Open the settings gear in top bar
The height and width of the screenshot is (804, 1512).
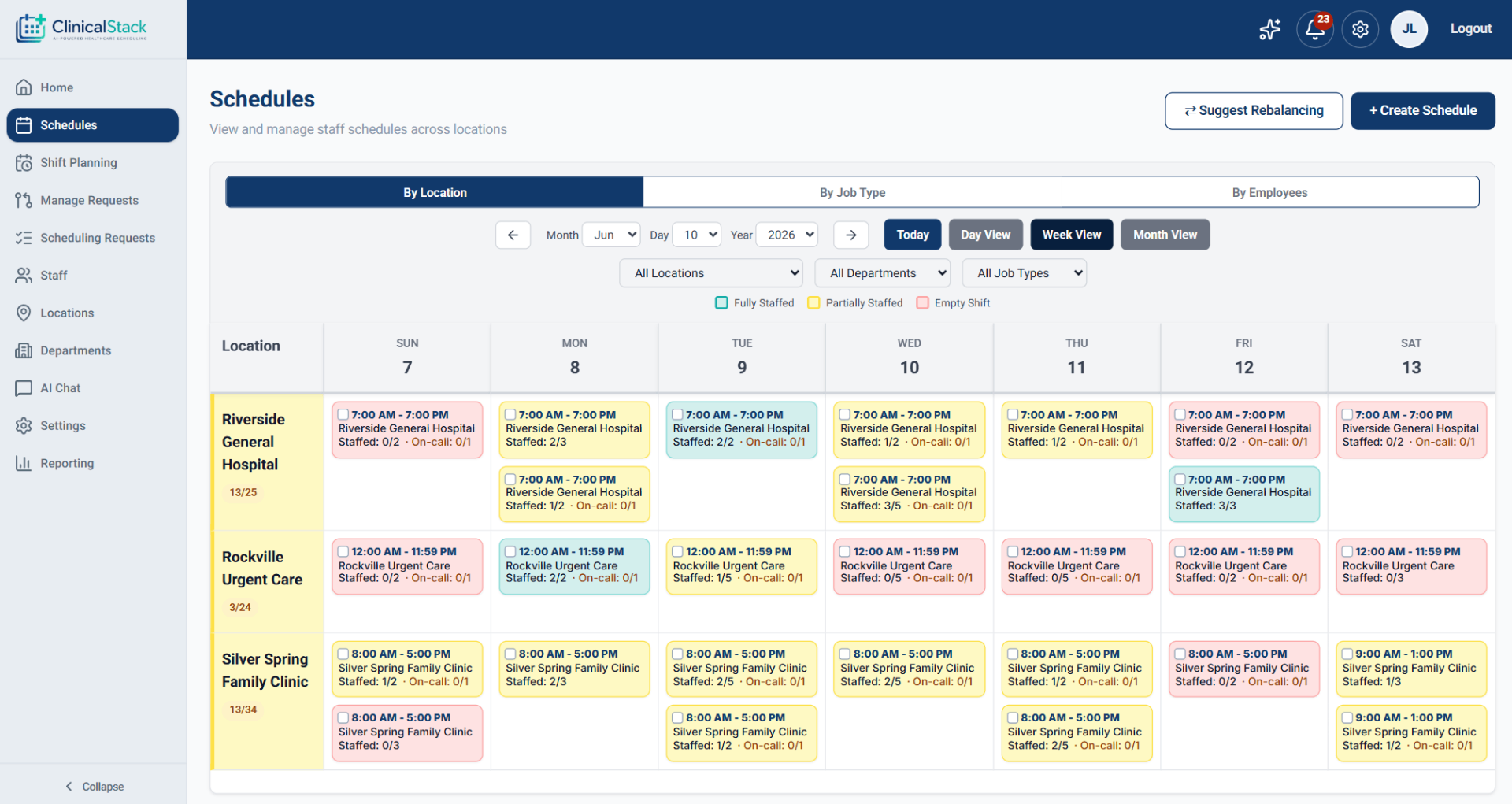(1360, 29)
